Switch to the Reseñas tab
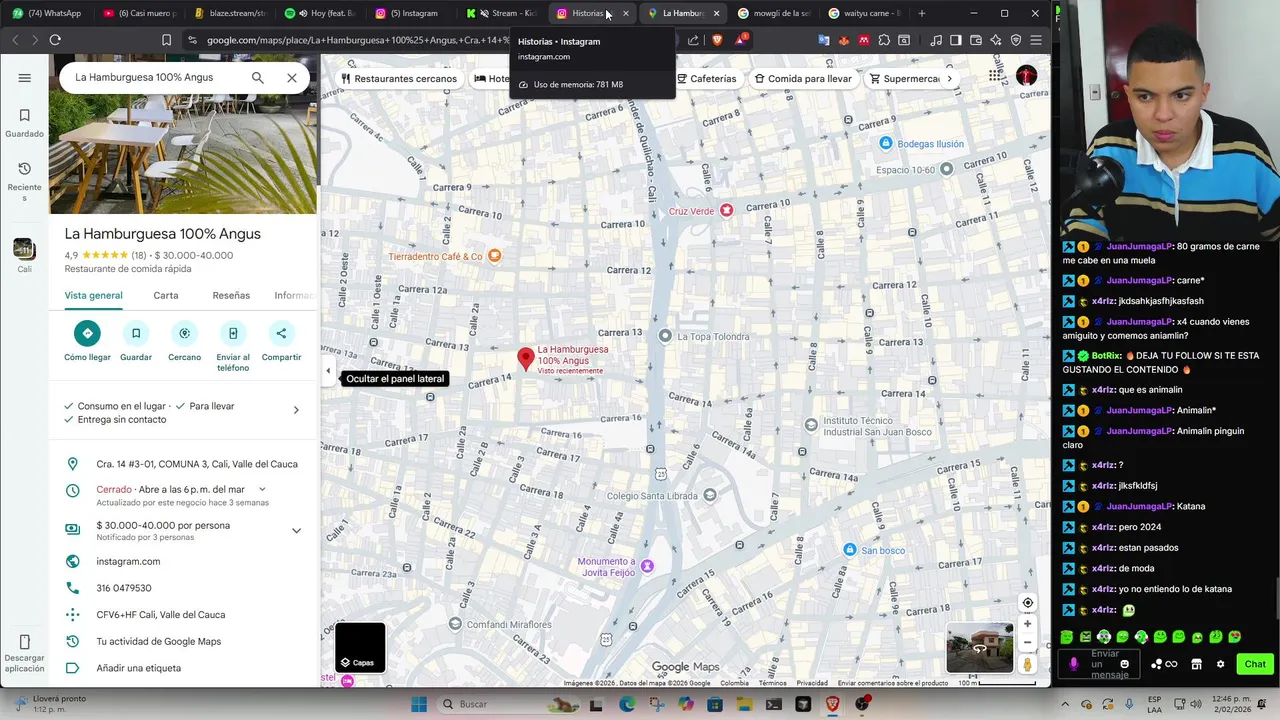This screenshot has width=1280, height=720. (x=231, y=295)
